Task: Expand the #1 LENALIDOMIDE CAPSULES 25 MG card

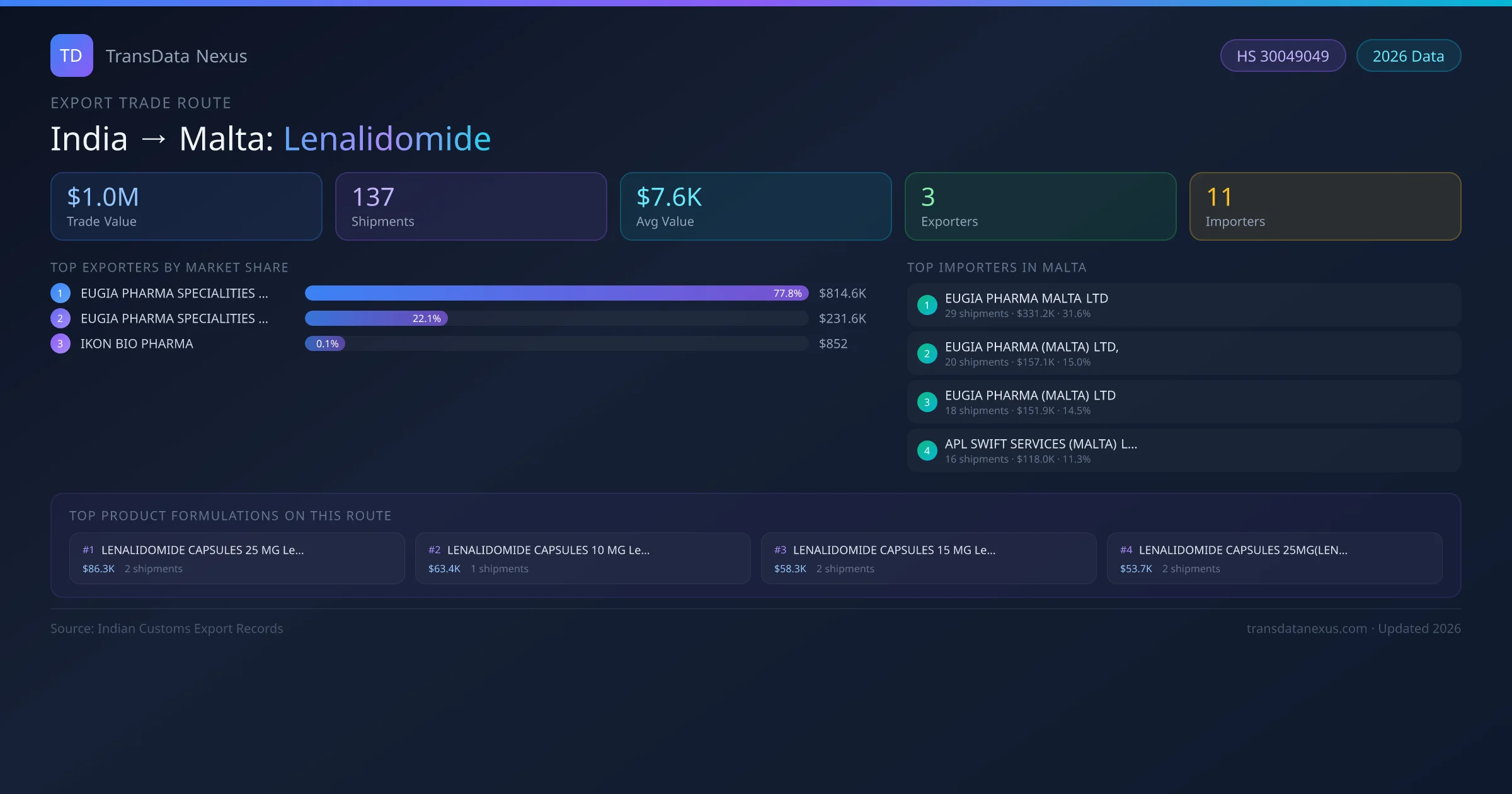Action: click(237, 558)
